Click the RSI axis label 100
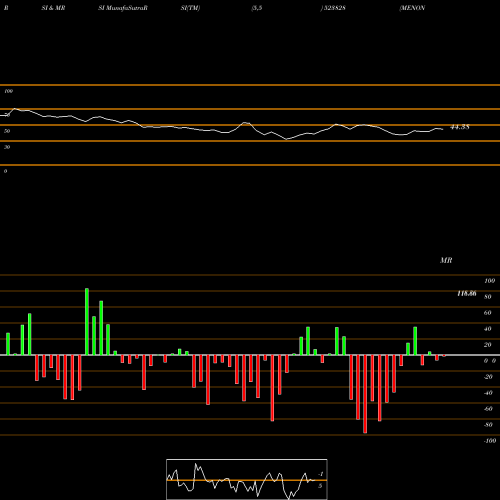 tap(8, 91)
